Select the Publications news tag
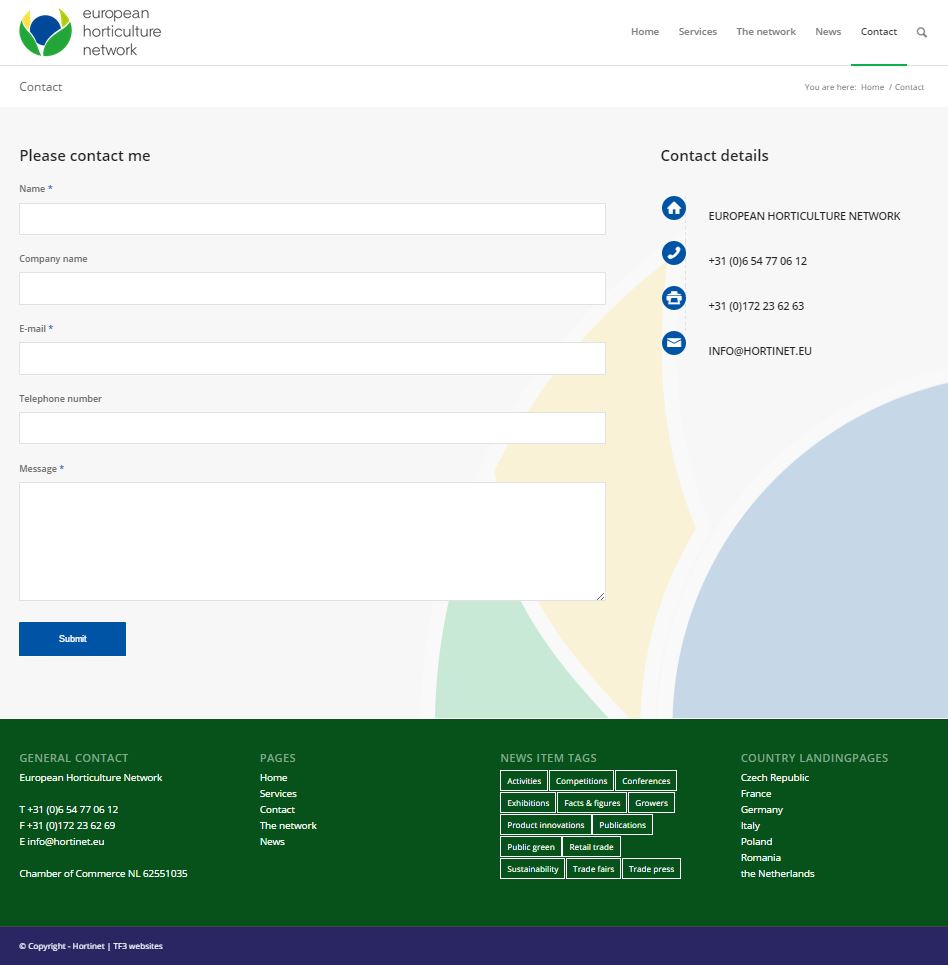948x965 pixels. click(622, 825)
